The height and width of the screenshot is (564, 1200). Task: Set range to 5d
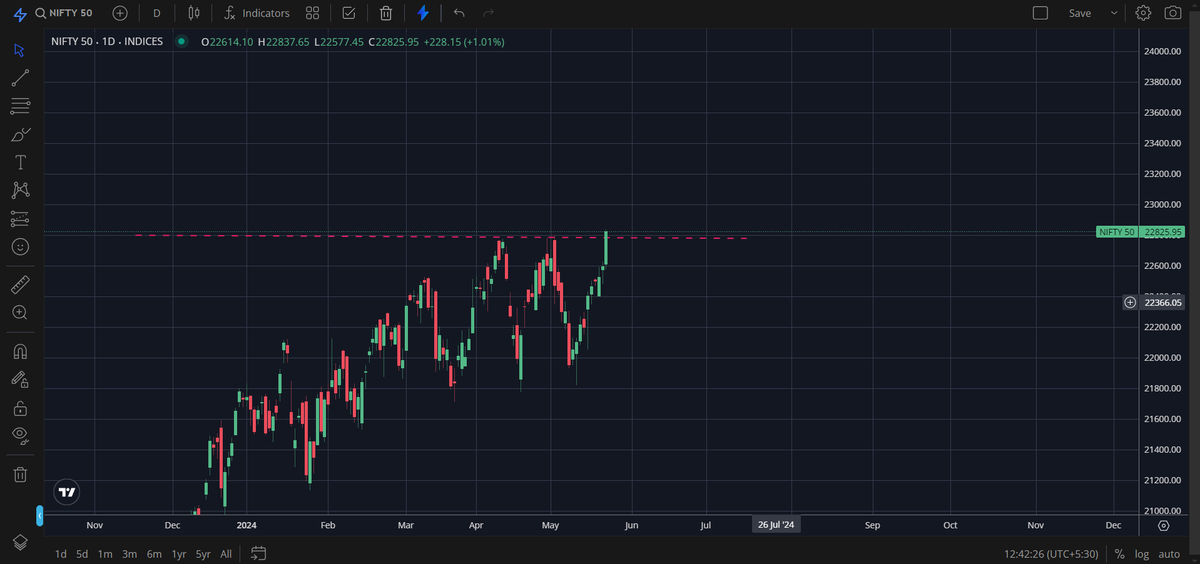point(82,554)
